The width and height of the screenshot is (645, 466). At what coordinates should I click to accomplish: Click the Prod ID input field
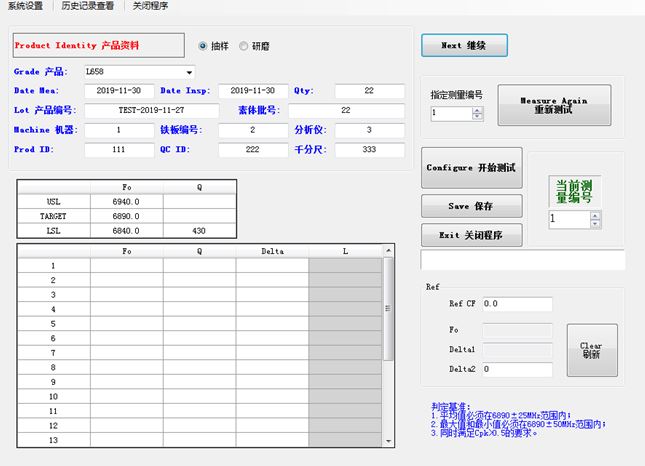119,150
